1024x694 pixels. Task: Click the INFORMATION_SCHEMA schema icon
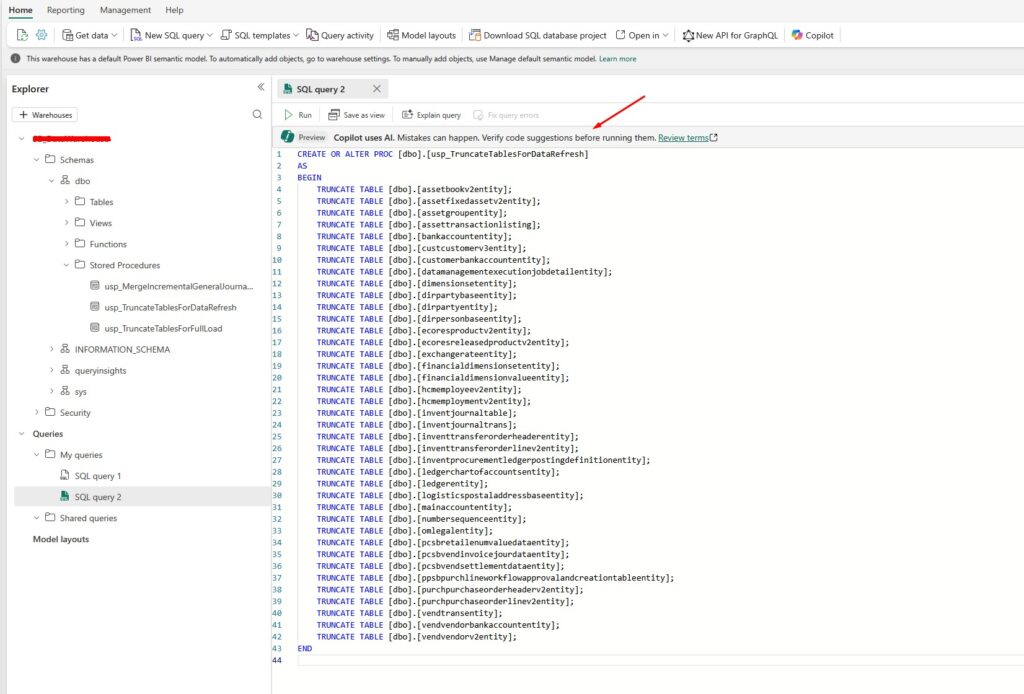65,349
